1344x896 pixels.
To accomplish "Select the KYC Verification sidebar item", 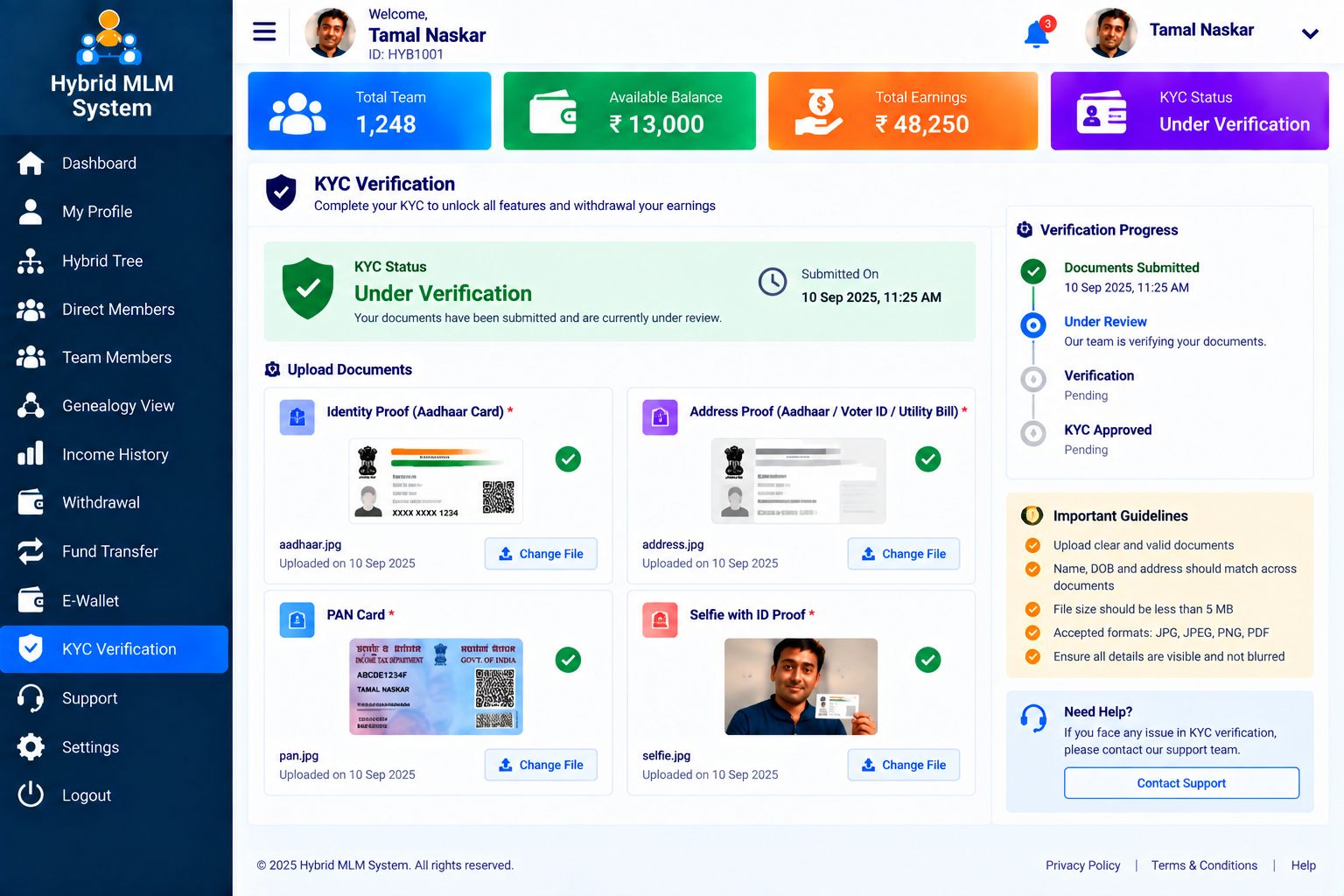I will (115, 649).
